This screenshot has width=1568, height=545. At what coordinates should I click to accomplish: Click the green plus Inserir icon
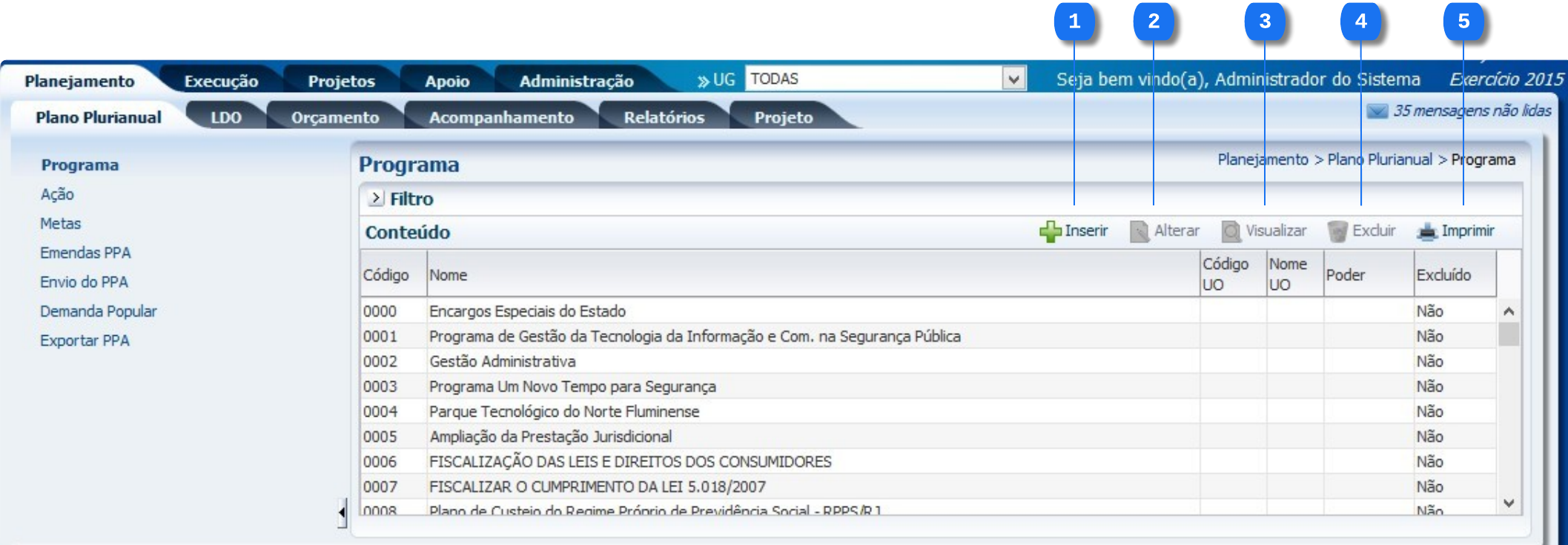tap(1050, 232)
